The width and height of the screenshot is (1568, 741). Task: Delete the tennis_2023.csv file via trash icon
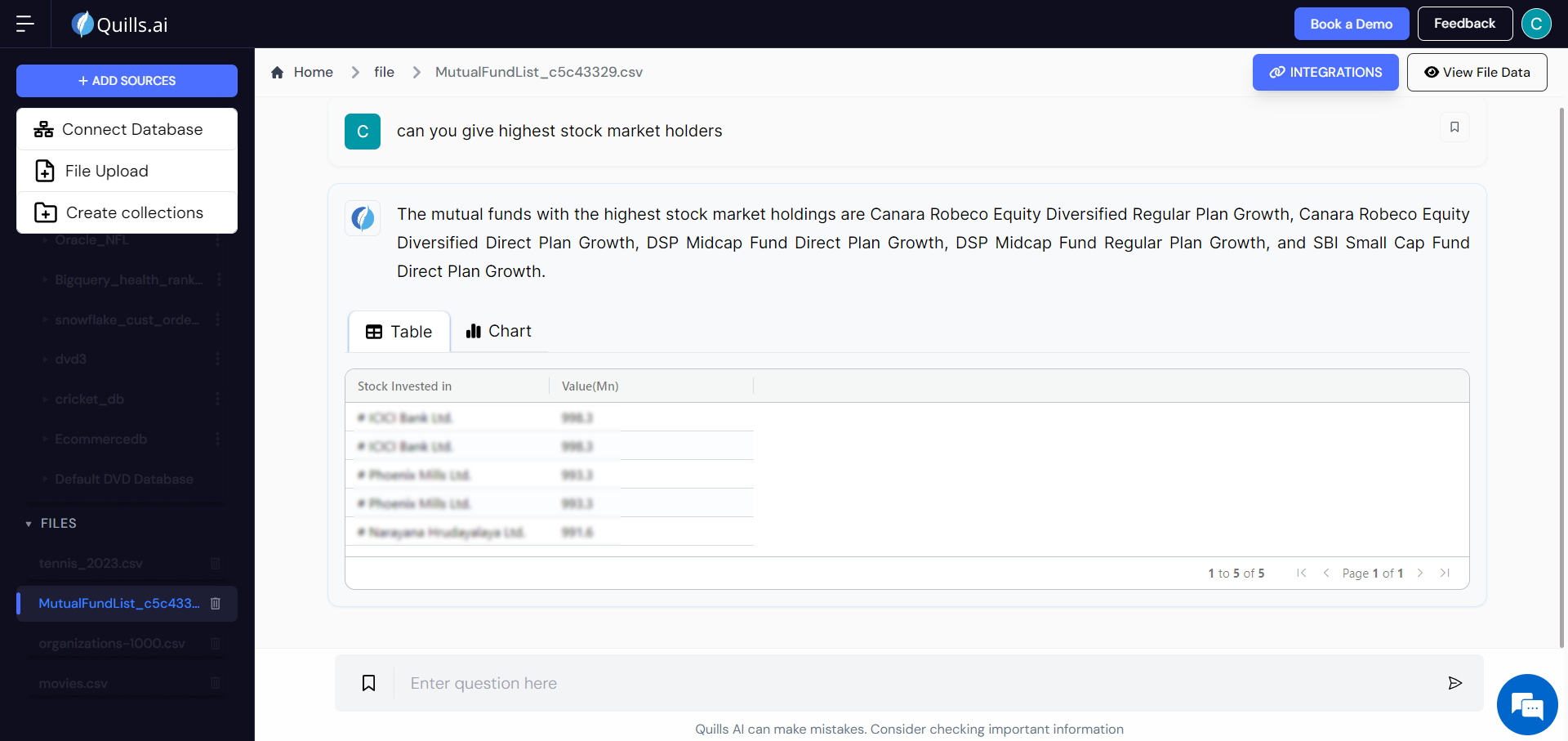[216, 564]
